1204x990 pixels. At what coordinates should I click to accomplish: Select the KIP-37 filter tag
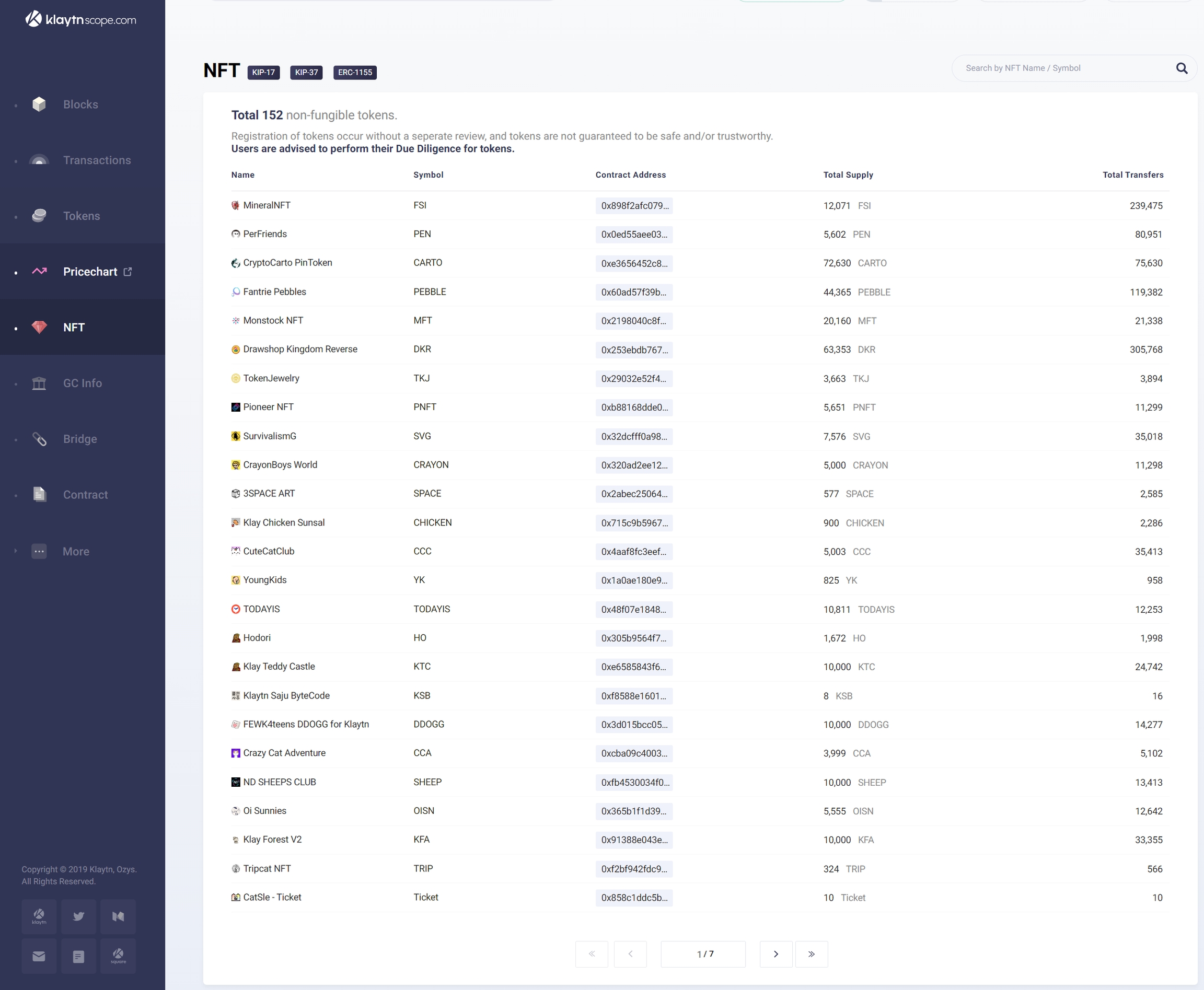306,73
